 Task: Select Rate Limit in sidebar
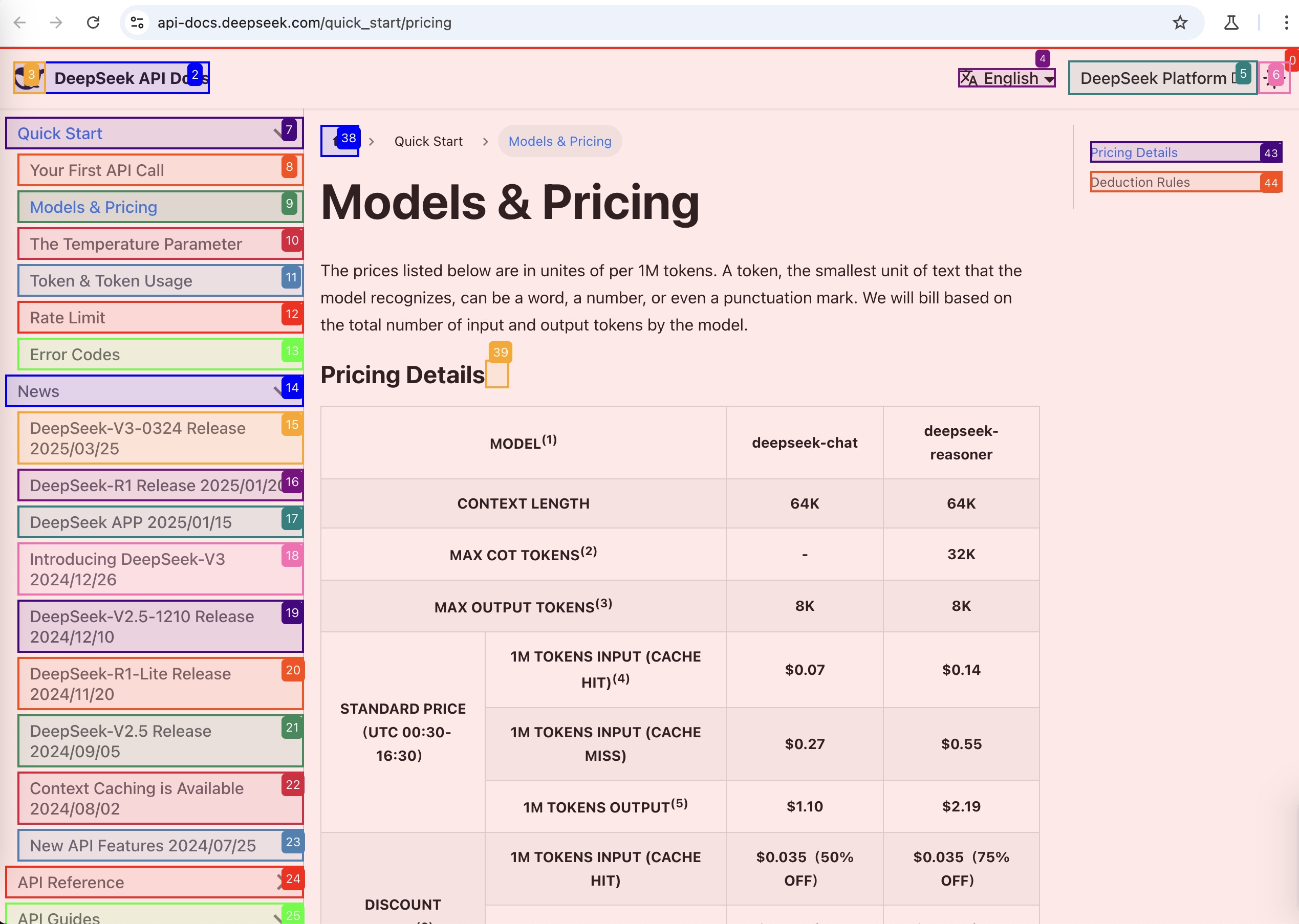[x=67, y=318]
